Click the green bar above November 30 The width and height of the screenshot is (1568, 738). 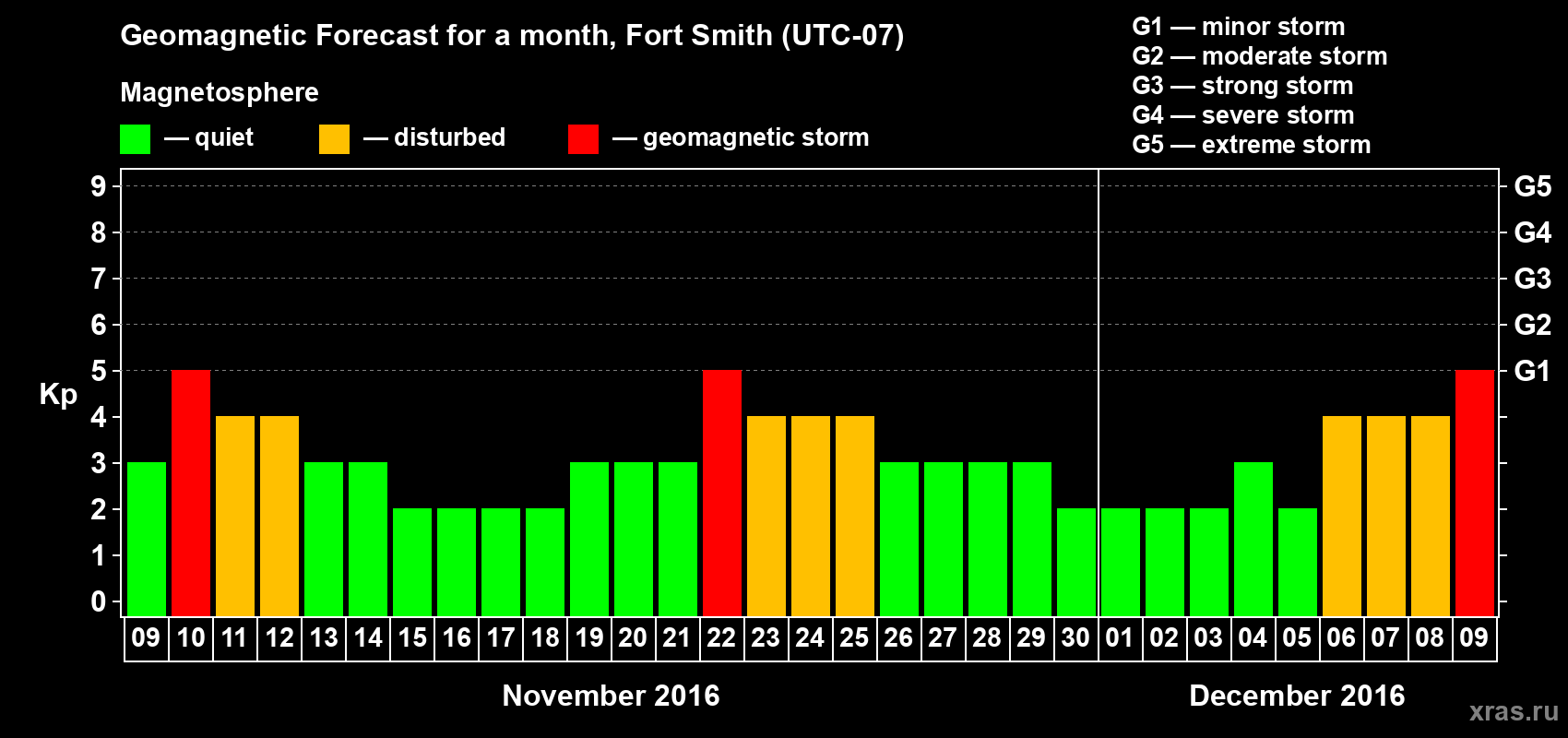[x=1076, y=562]
